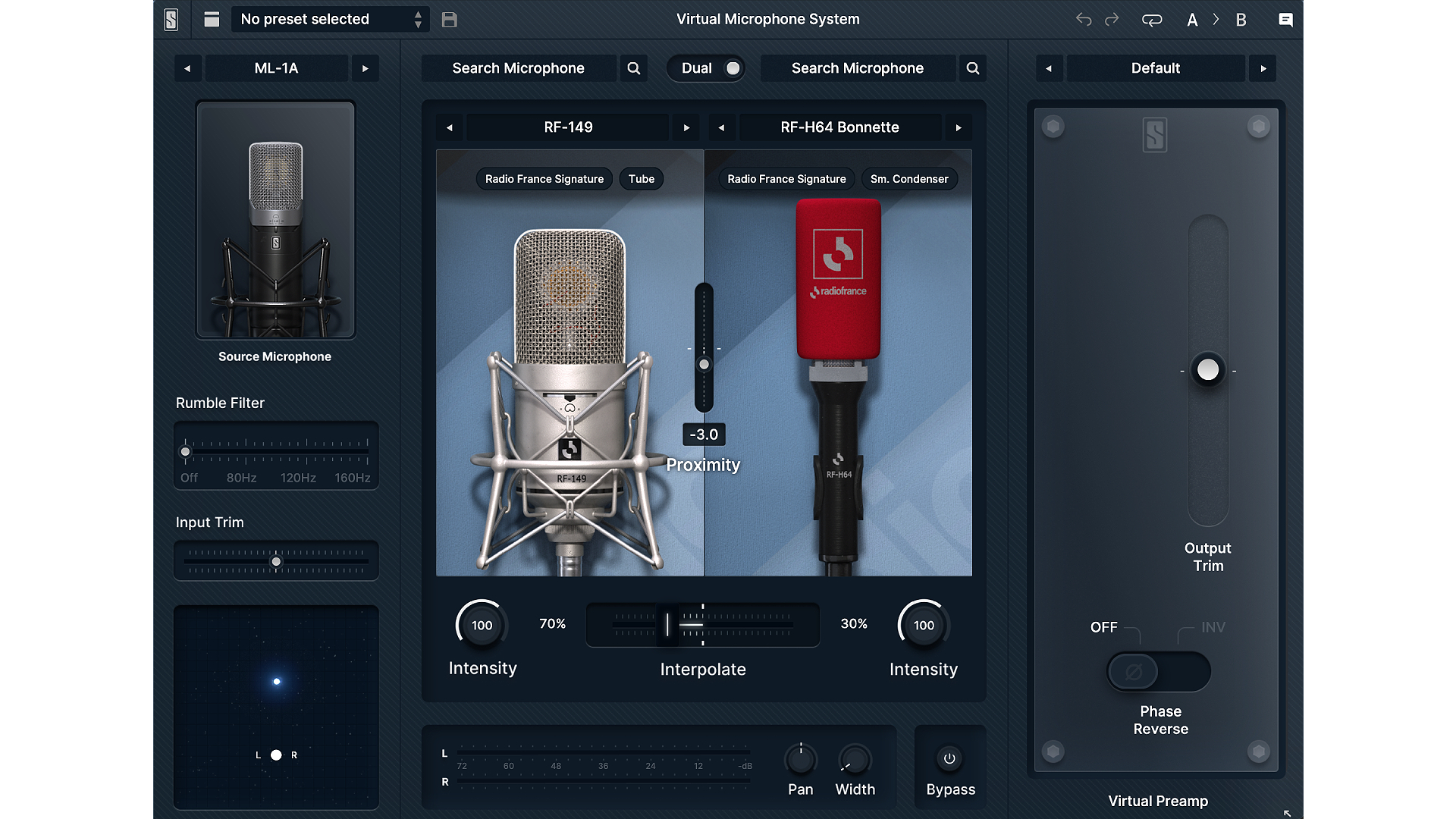Click the Output Trim fader knob

pyautogui.click(x=1208, y=370)
